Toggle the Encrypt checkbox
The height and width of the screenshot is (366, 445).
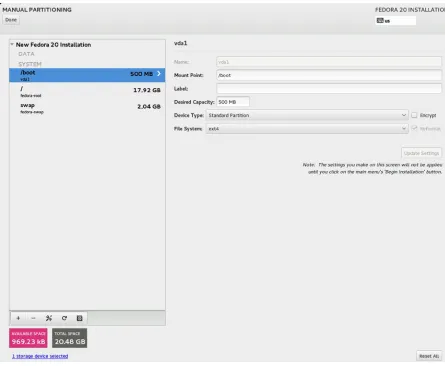[x=414, y=115]
